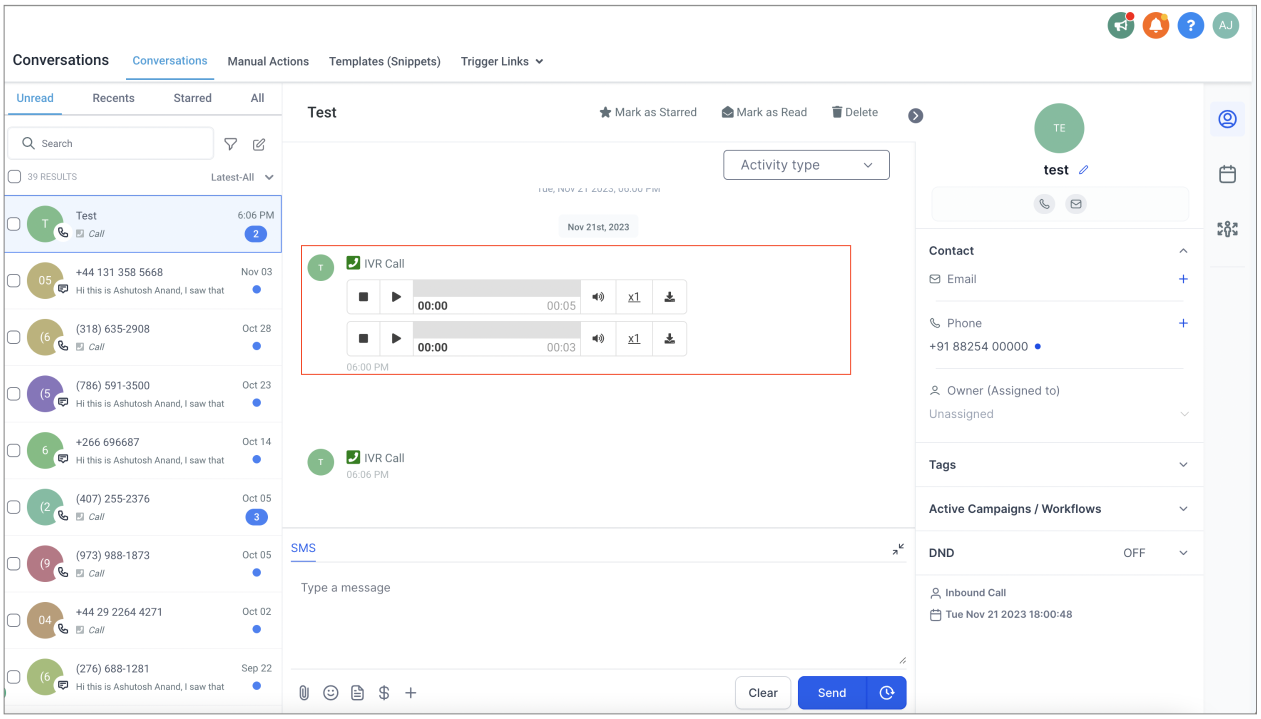Click Mark as Read
The height and width of the screenshot is (719, 1261).
(764, 112)
